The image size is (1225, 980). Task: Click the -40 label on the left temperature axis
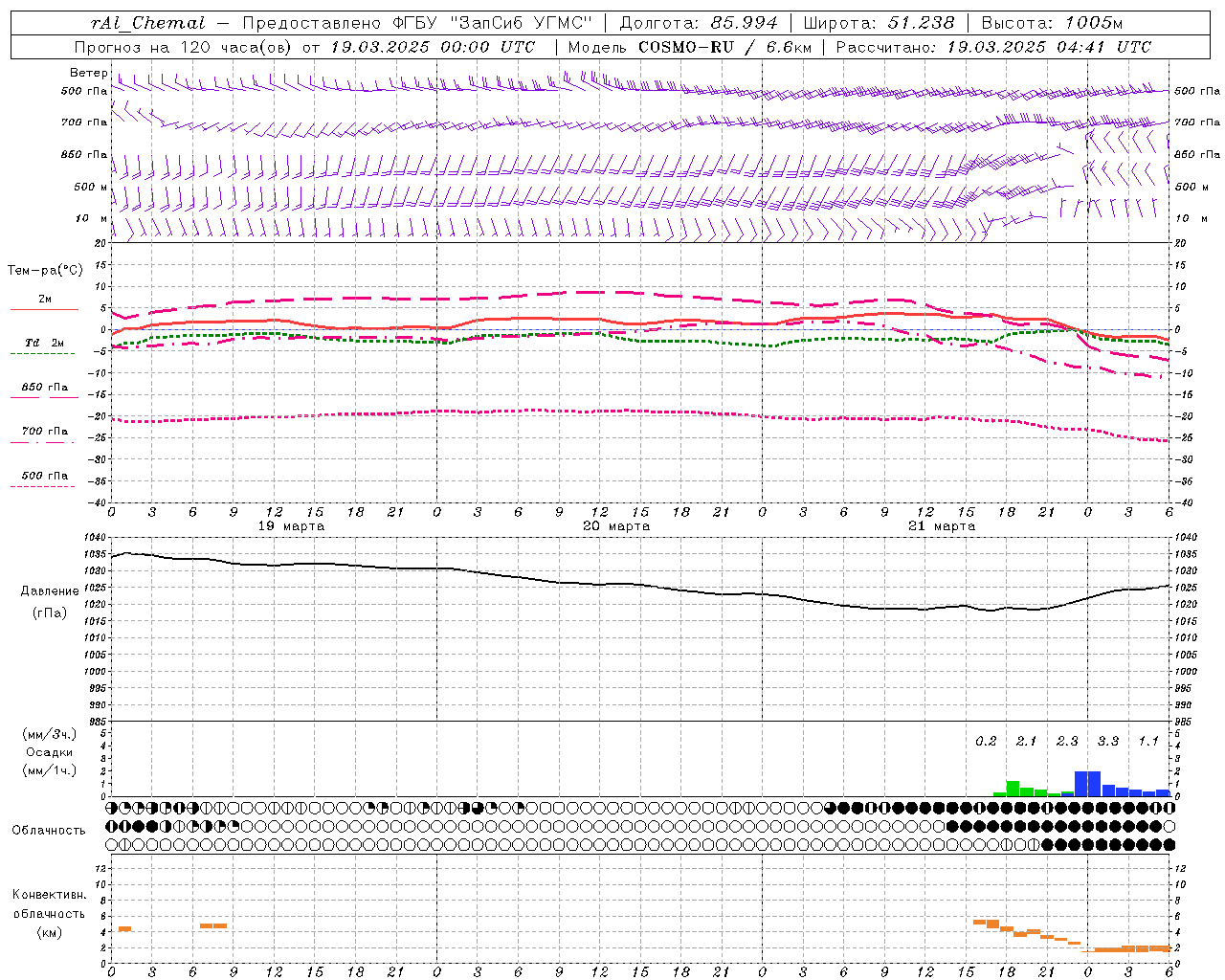coord(97,502)
